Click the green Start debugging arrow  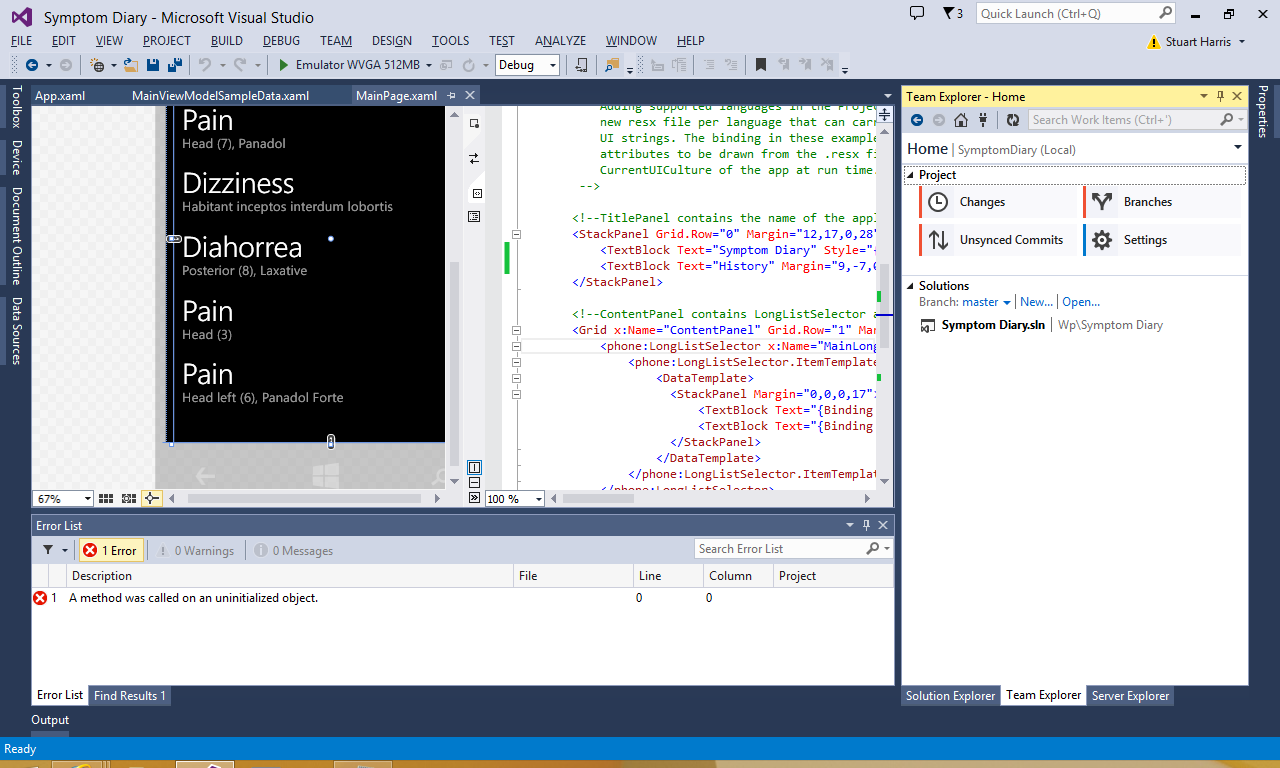[x=284, y=65]
